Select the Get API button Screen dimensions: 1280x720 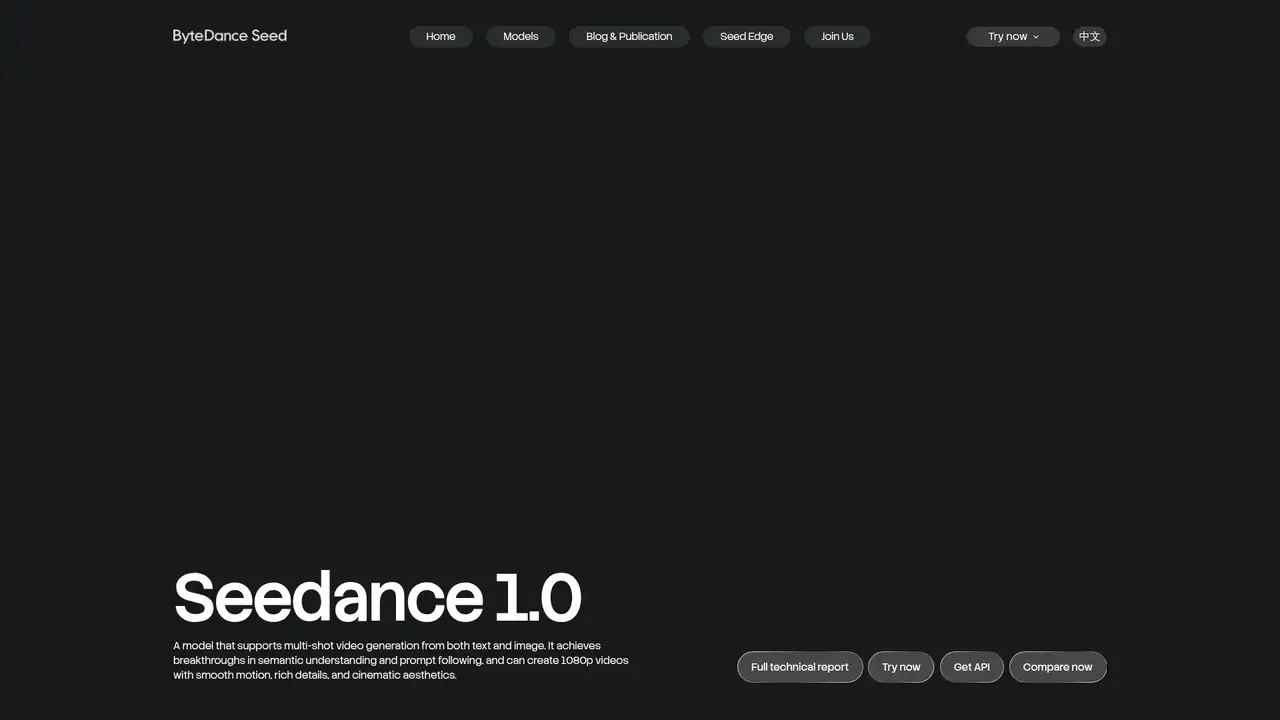972,667
